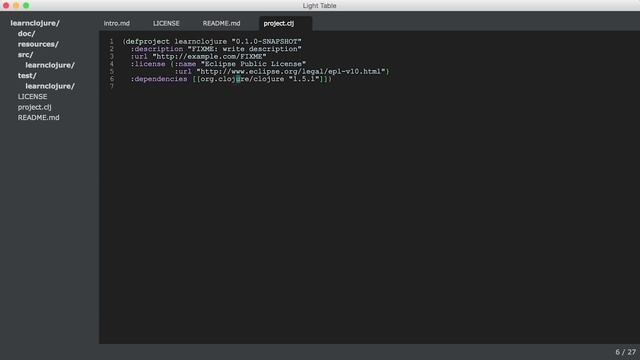The width and height of the screenshot is (640, 360).
Task: Open the LICENSE tab
Action: [x=166, y=23]
